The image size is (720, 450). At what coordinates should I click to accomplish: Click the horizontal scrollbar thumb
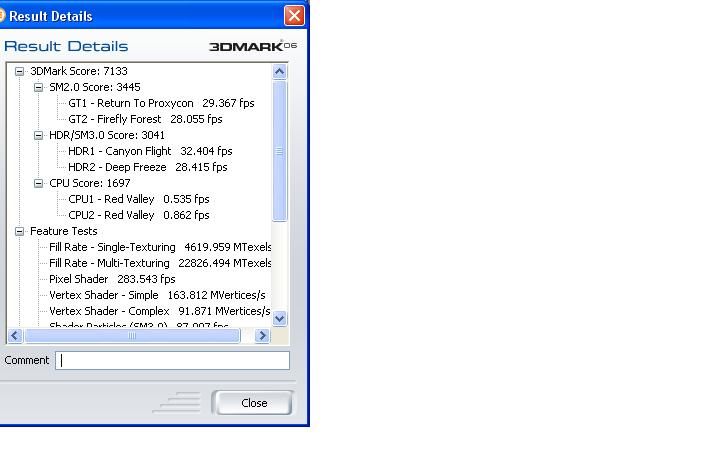click(132, 336)
